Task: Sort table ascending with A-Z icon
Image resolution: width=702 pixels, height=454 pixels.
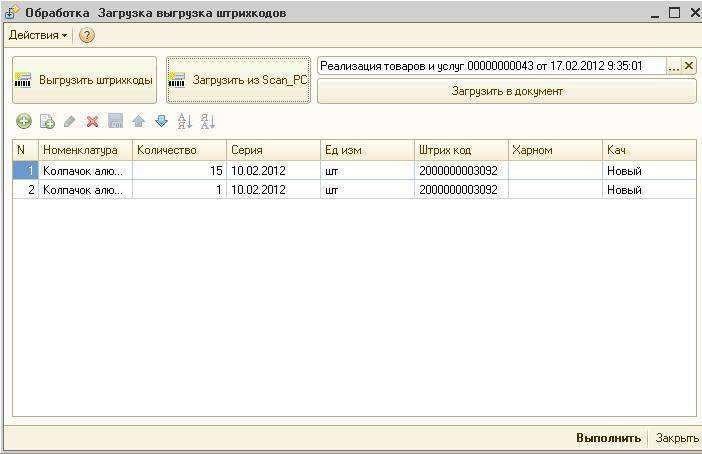Action: pyautogui.click(x=184, y=121)
